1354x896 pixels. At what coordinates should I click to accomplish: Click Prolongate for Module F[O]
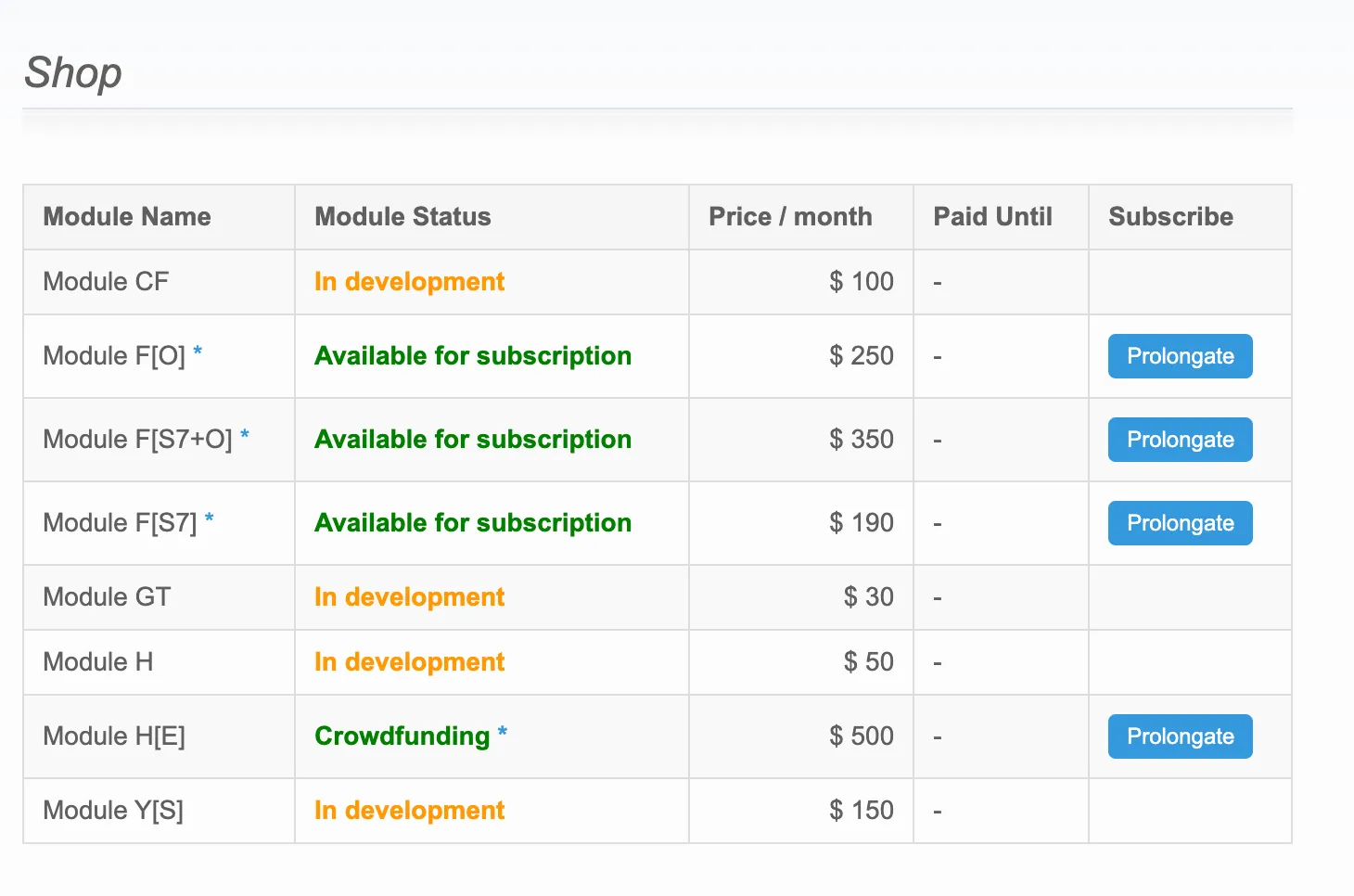1180,356
